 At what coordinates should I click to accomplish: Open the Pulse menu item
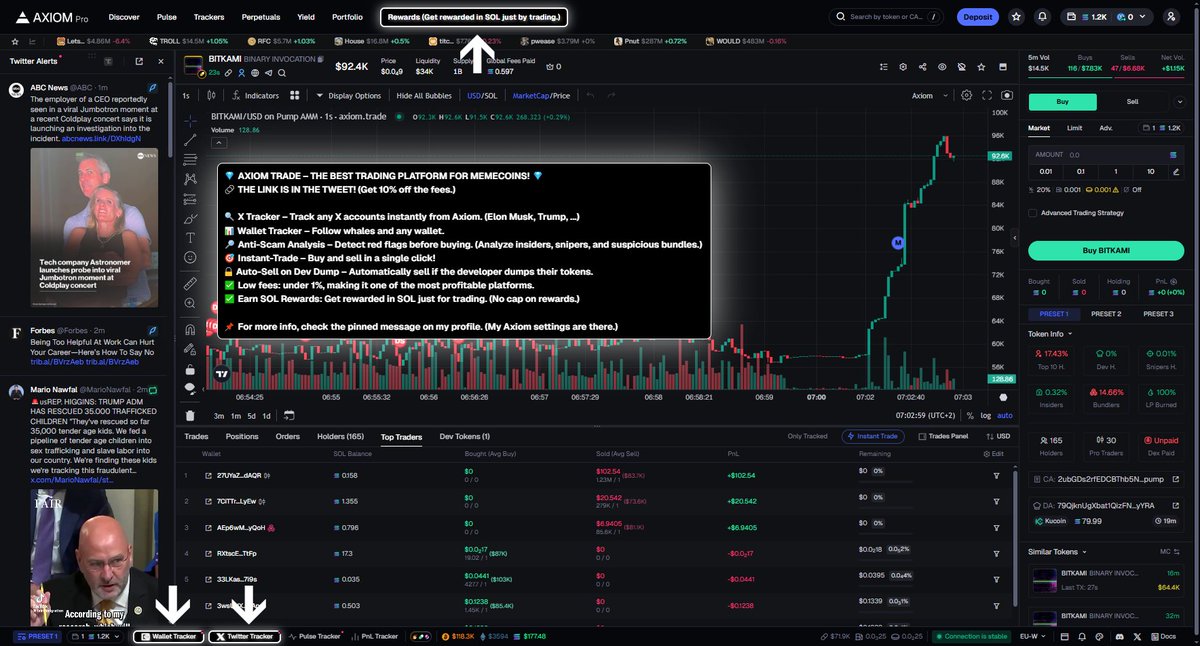point(167,17)
